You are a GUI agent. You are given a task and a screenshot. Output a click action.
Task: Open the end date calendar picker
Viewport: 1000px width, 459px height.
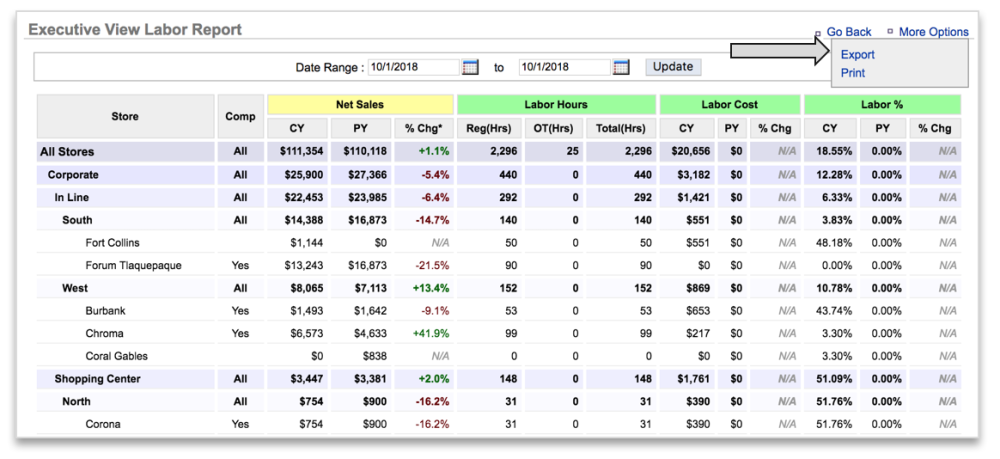coord(621,67)
